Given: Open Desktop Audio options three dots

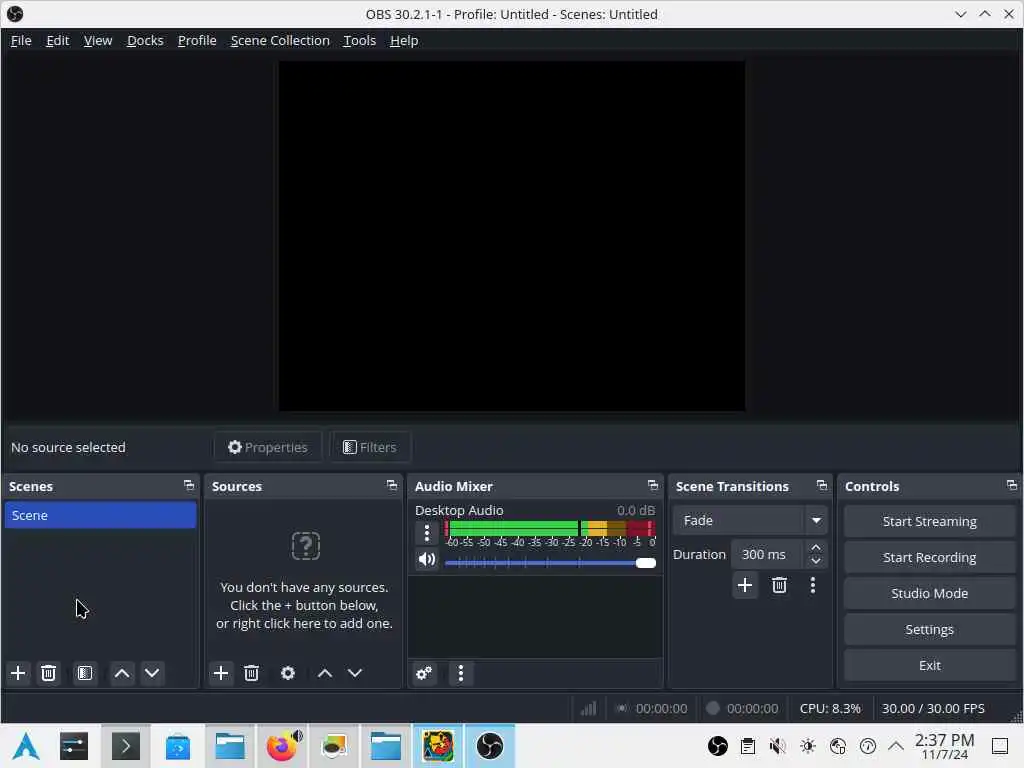Looking at the screenshot, I should pyautogui.click(x=426, y=533).
